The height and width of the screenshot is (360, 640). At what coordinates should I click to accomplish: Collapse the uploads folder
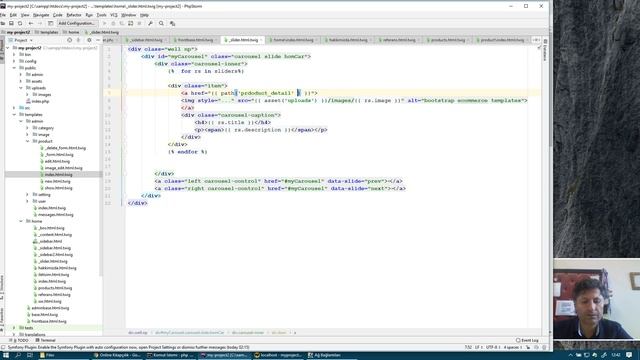click(21, 88)
